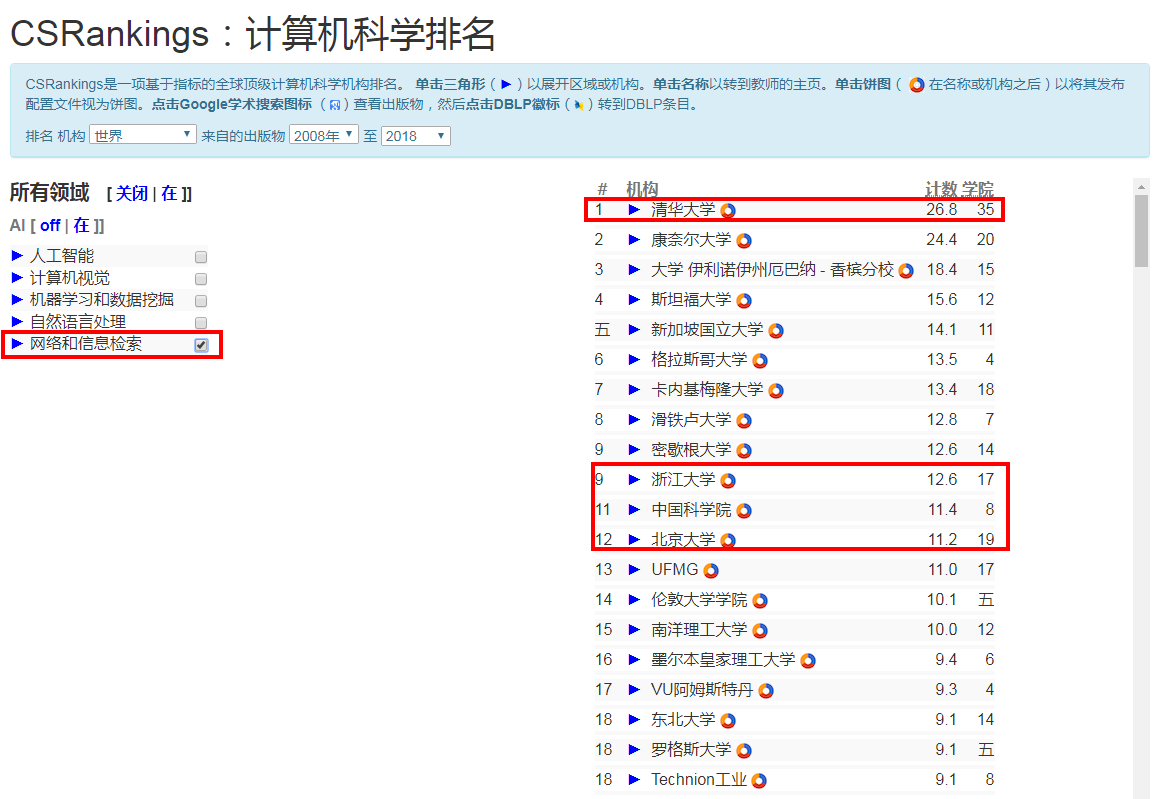
Task: Enable the 人工智能 checkbox
Action: tap(200, 256)
